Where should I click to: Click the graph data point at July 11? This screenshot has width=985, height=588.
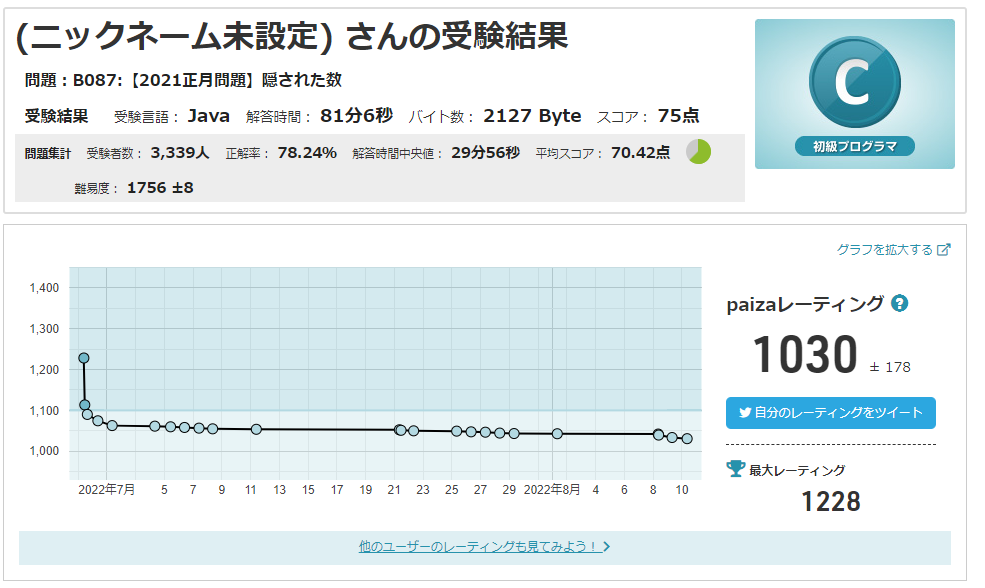point(257,429)
